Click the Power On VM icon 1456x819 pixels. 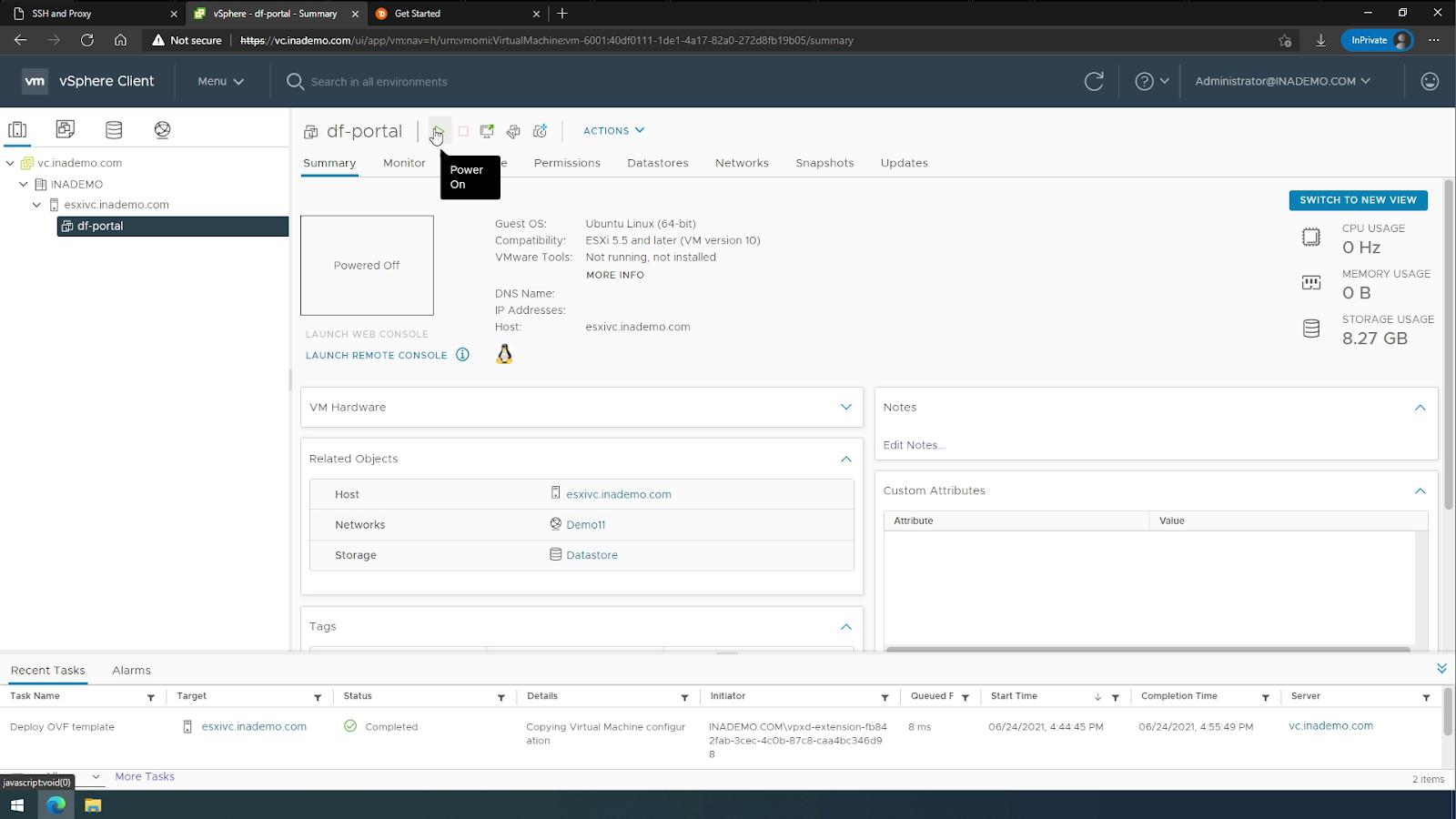click(438, 131)
